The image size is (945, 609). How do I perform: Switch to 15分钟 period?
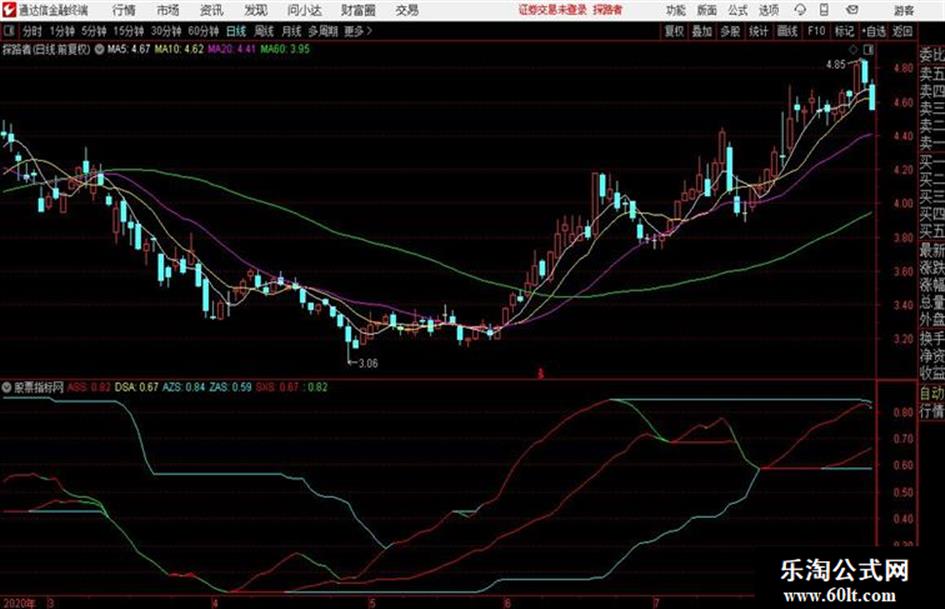coord(129,31)
